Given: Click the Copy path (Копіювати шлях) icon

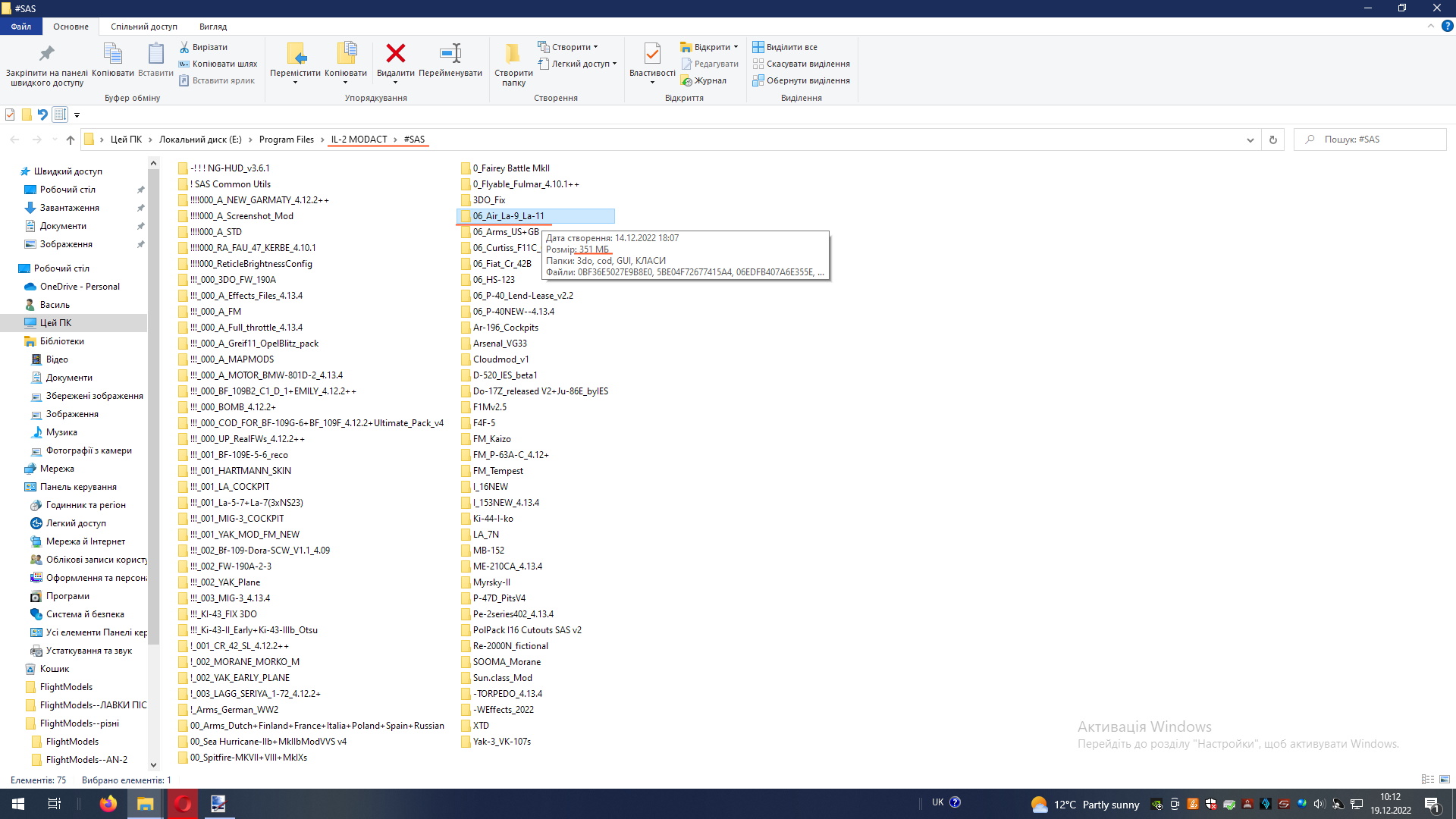Looking at the screenshot, I should [x=184, y=64].
